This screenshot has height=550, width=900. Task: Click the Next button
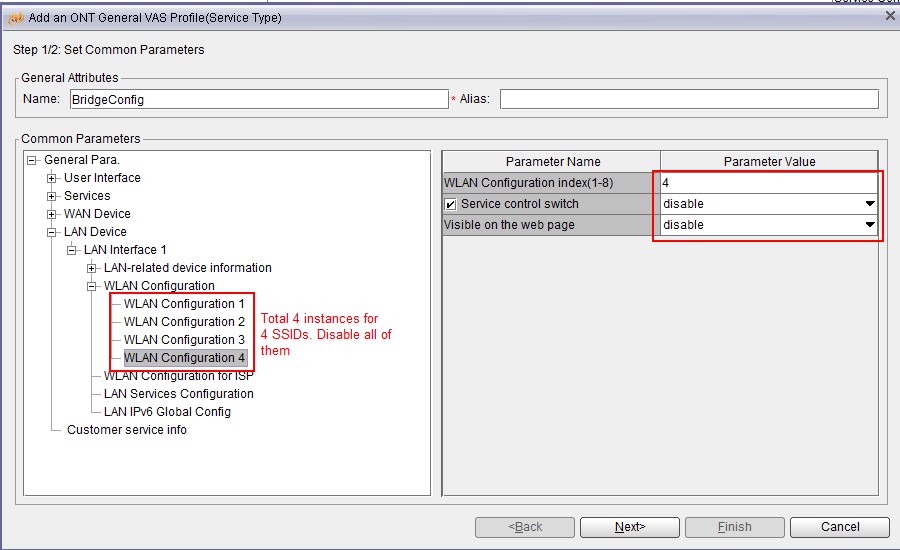coord(629,527)
